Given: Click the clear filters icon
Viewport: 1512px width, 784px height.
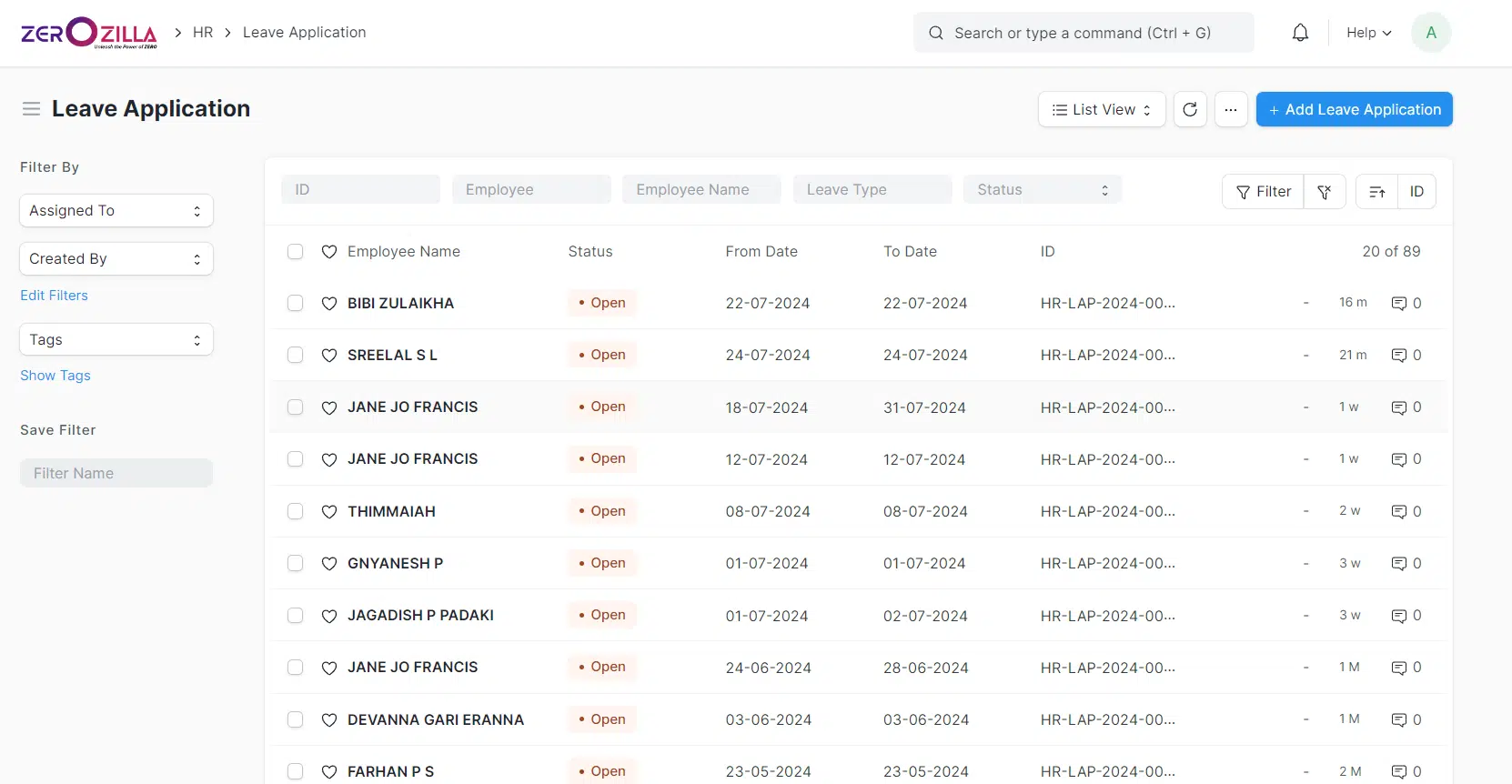Looking at the screenshot, I should (x=1325, y=192).
